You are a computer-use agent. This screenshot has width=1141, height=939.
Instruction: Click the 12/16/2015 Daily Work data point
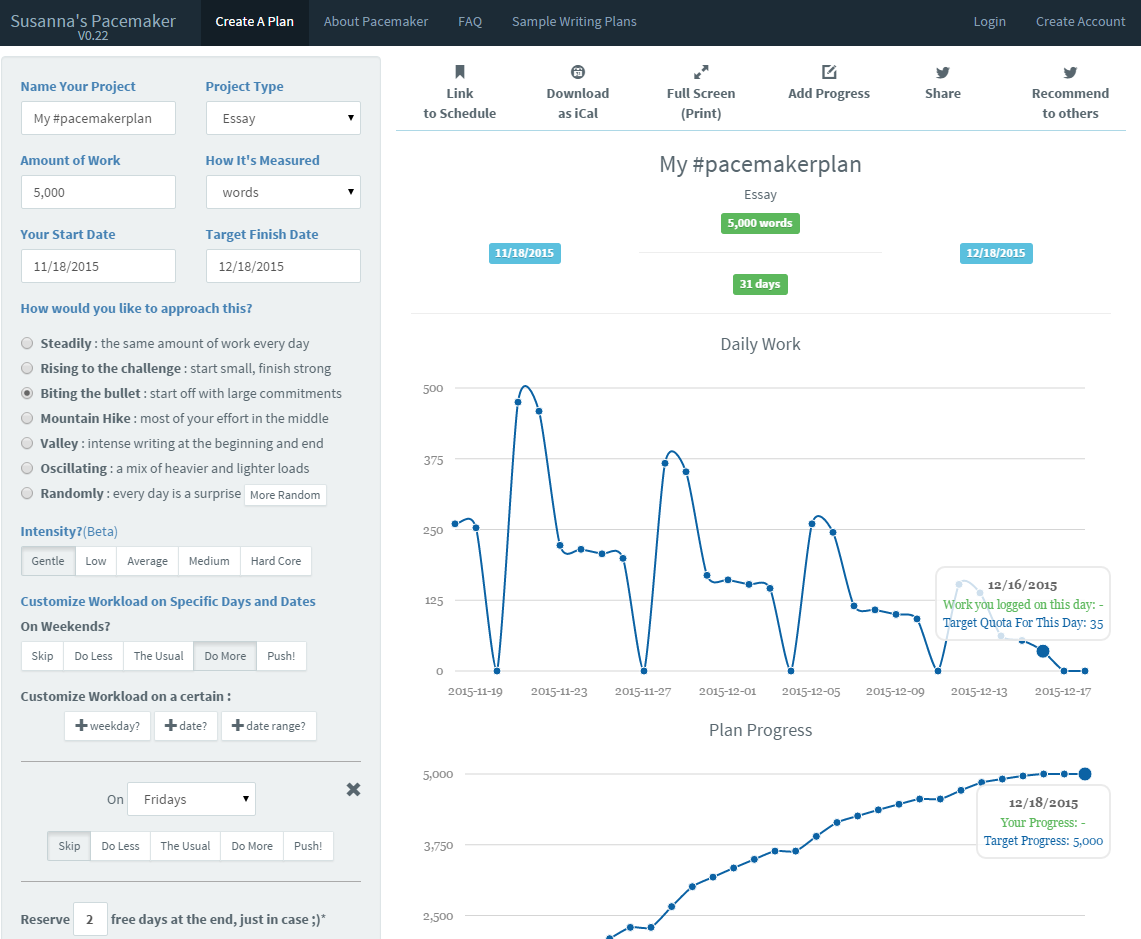(x=1043, y=651)
